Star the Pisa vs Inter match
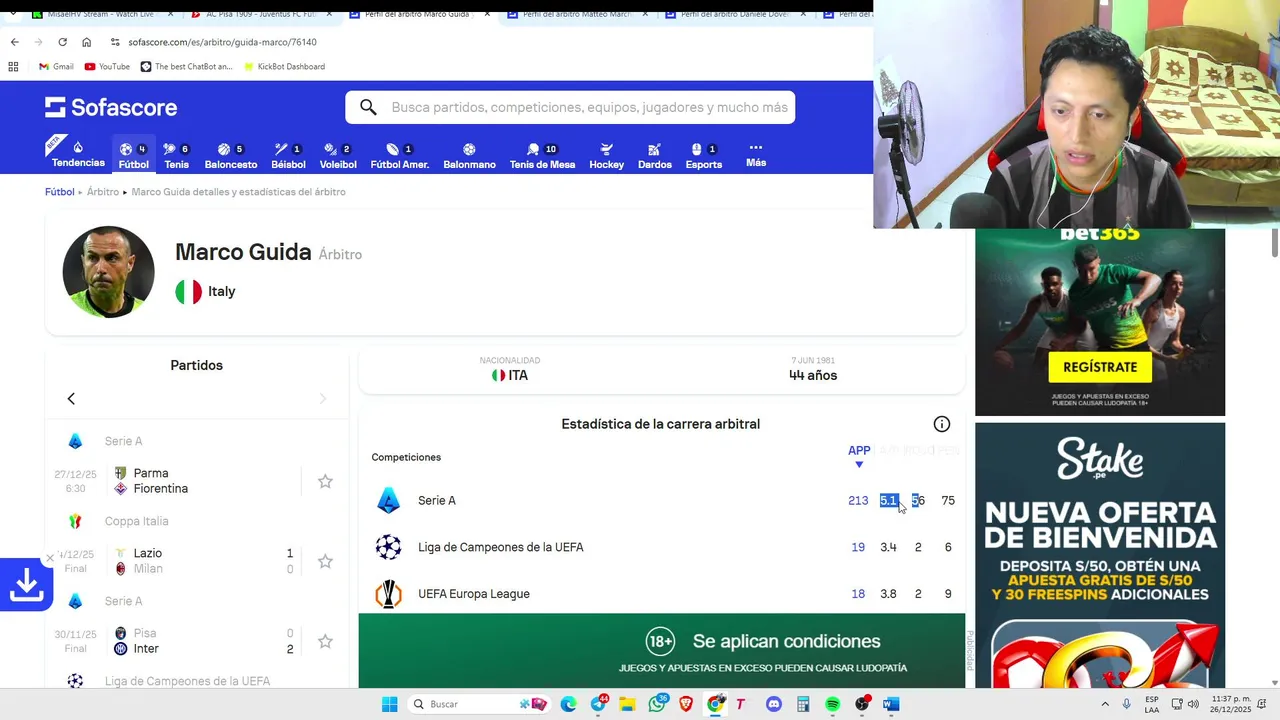This screenshot has width=1280, height=720. (325, 641)
